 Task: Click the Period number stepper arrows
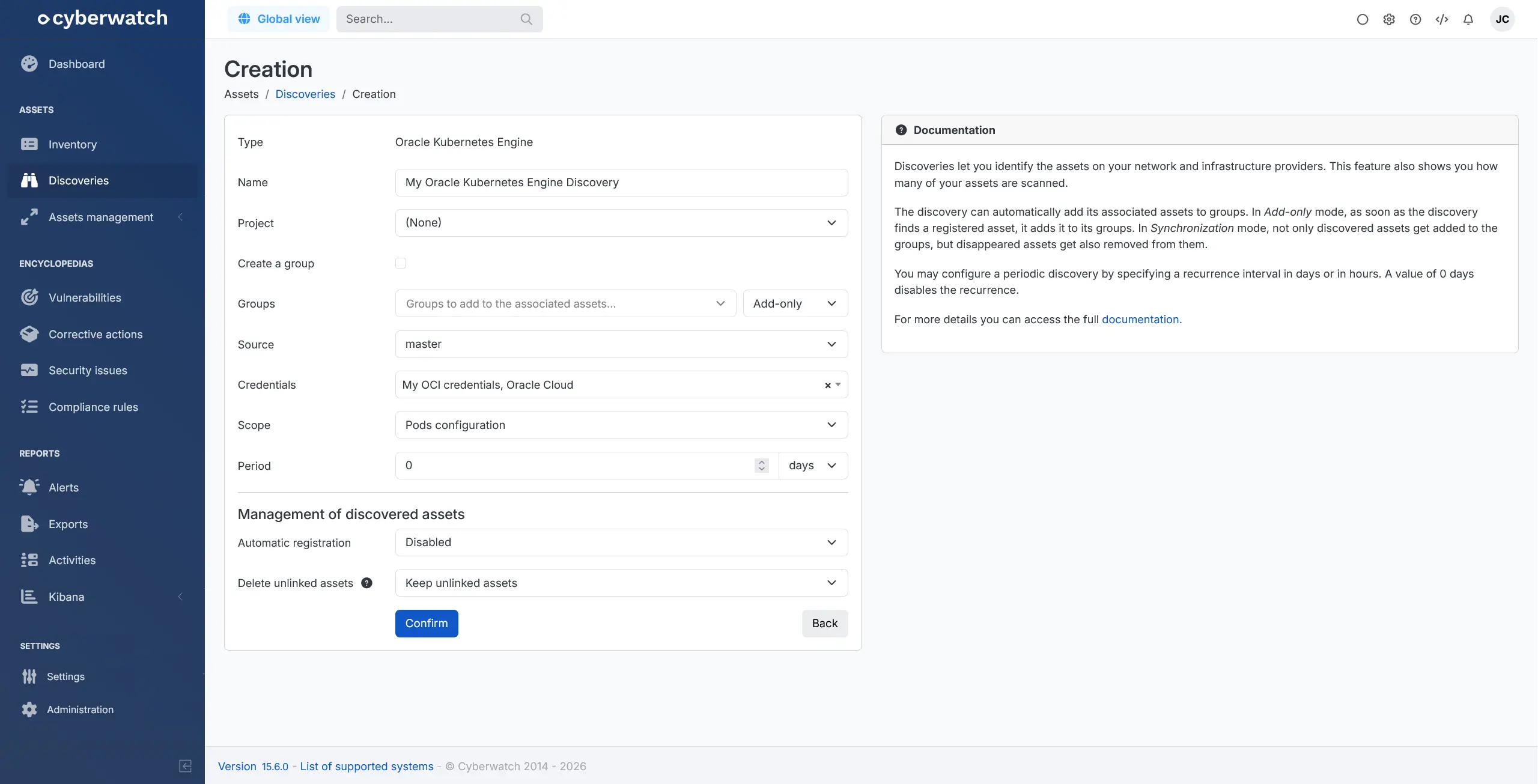pyautogui.click(x=761, y=466)
